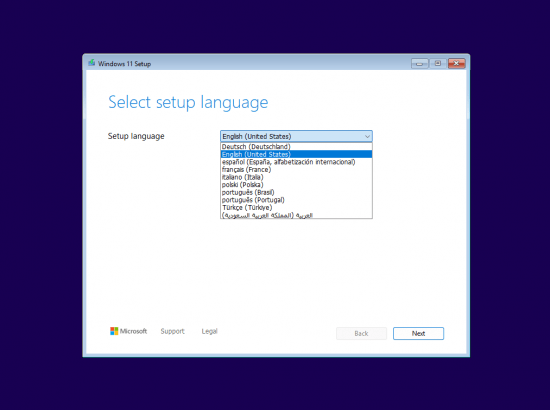Choose italiano (Italia) from dropdown list

pos(296,177)
